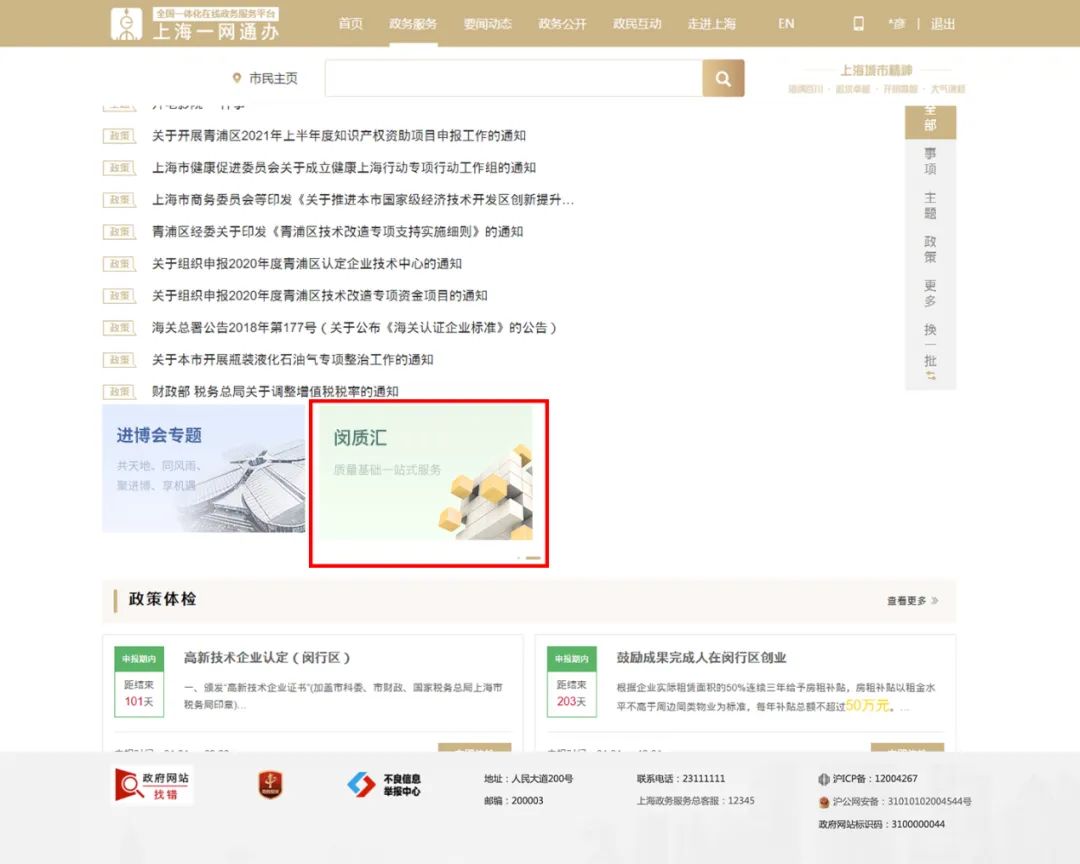Switch to the 政务公开 menu item
This screenshot has width=1080, height=864.
click(562, 24)
